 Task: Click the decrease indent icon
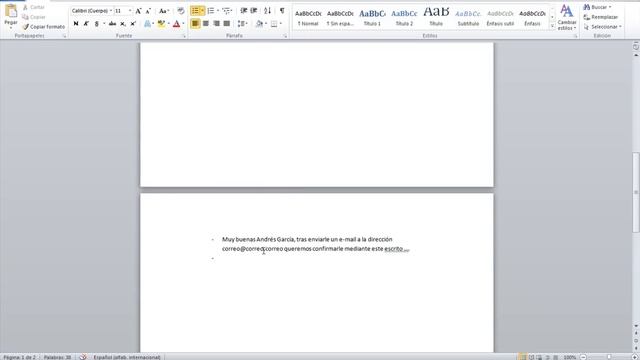point(244,11)
